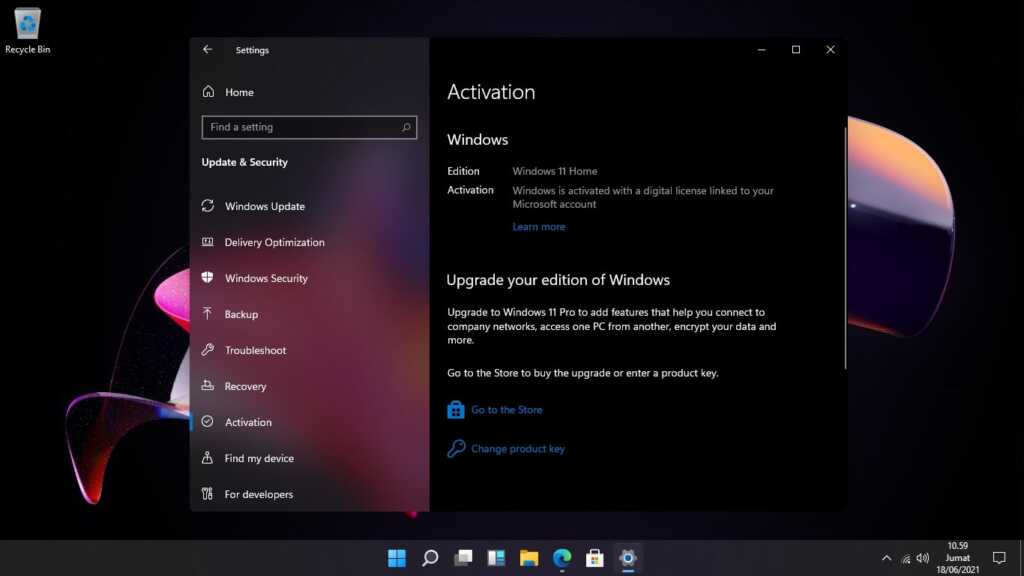Viewport: 1024px width, 576px height.
Task: Open Task View from the taskbar
Action: (x=463, y=558)
